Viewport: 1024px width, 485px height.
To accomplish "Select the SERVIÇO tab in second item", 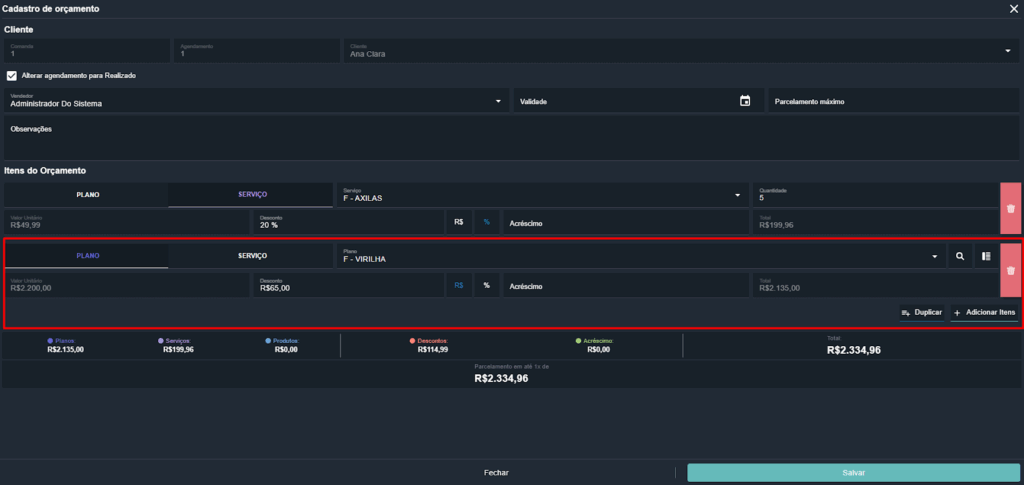I will pyautogui.click(x=251, y=256).
